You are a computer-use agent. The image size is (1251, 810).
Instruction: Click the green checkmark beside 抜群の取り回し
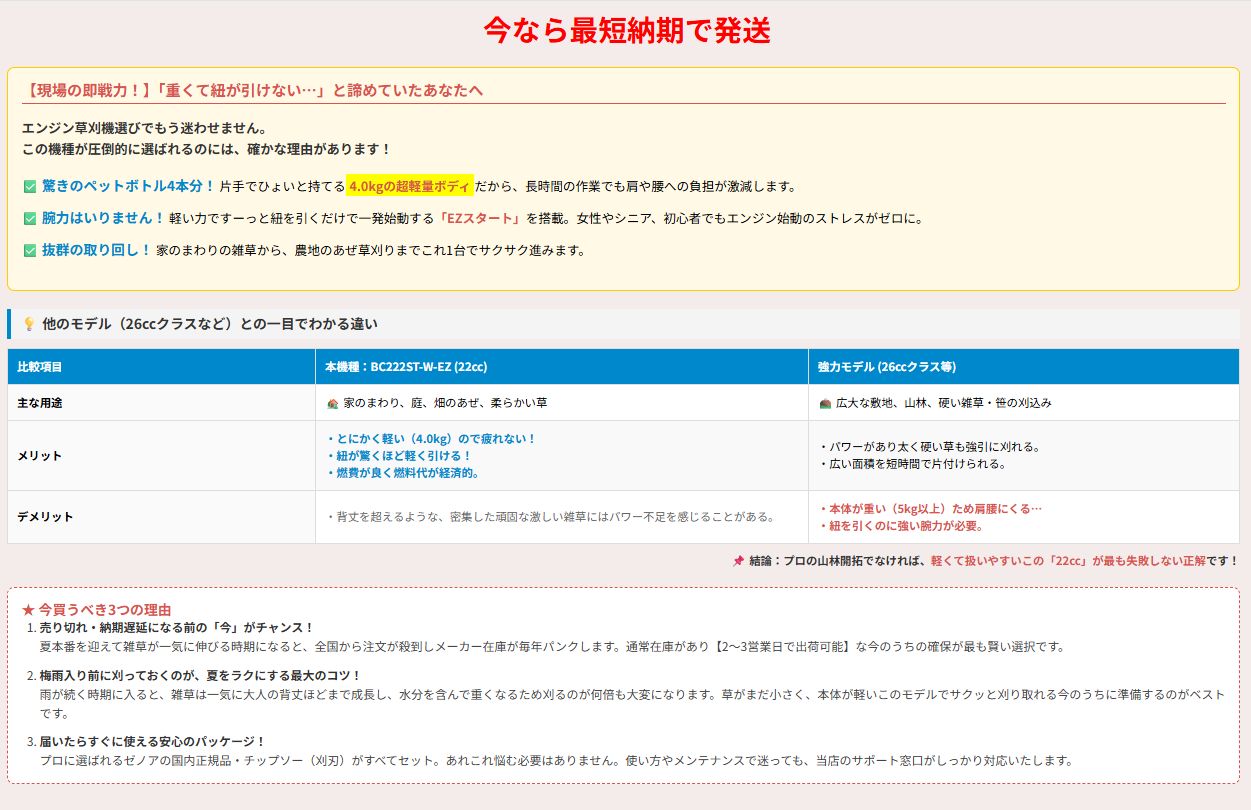[x=29, y=250]
